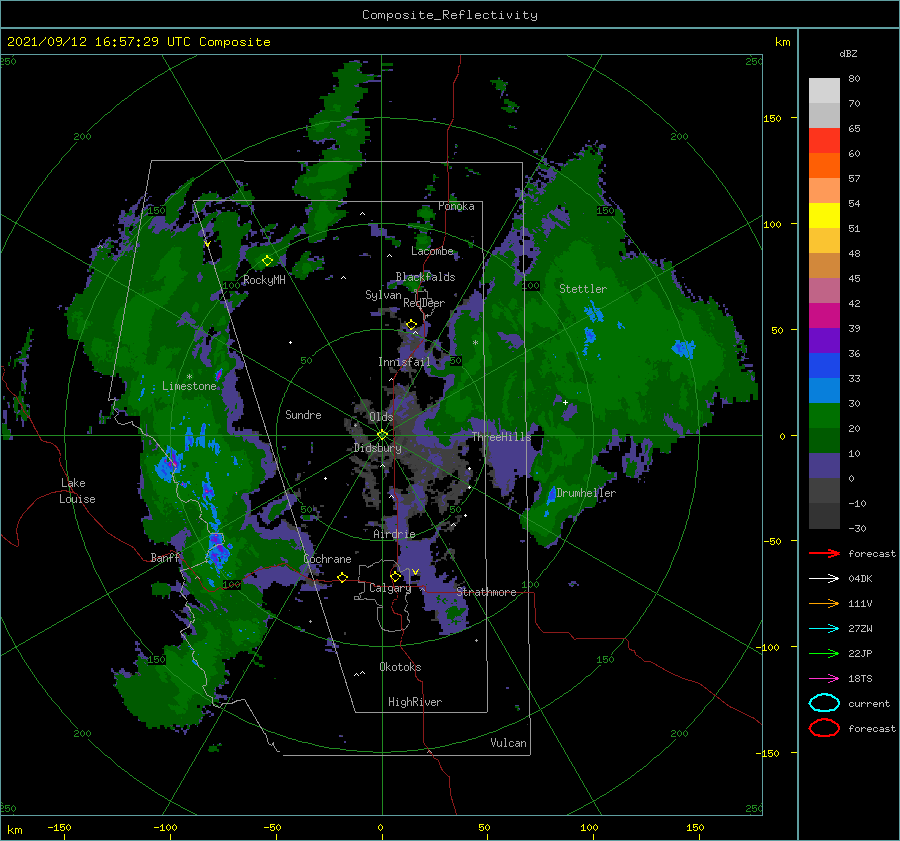Click the Ponoka city label
Viewport: 900px width, 841px height.
[456, 206]
